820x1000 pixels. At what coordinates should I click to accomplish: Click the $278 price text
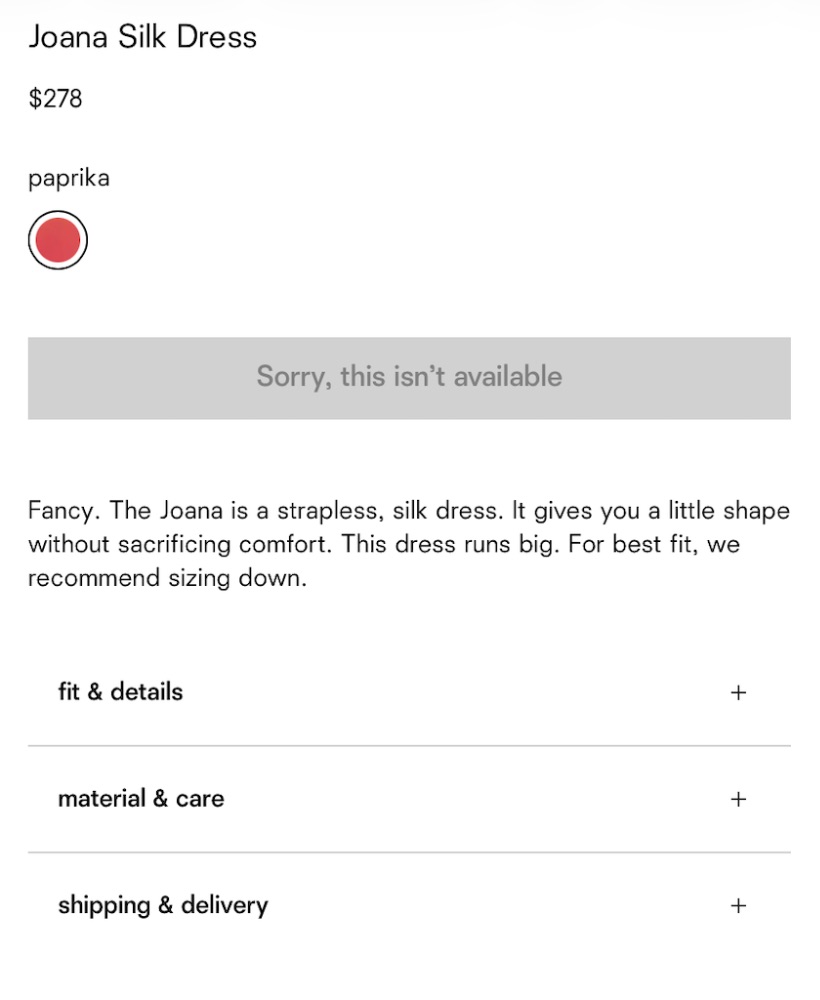pos(55,99)
